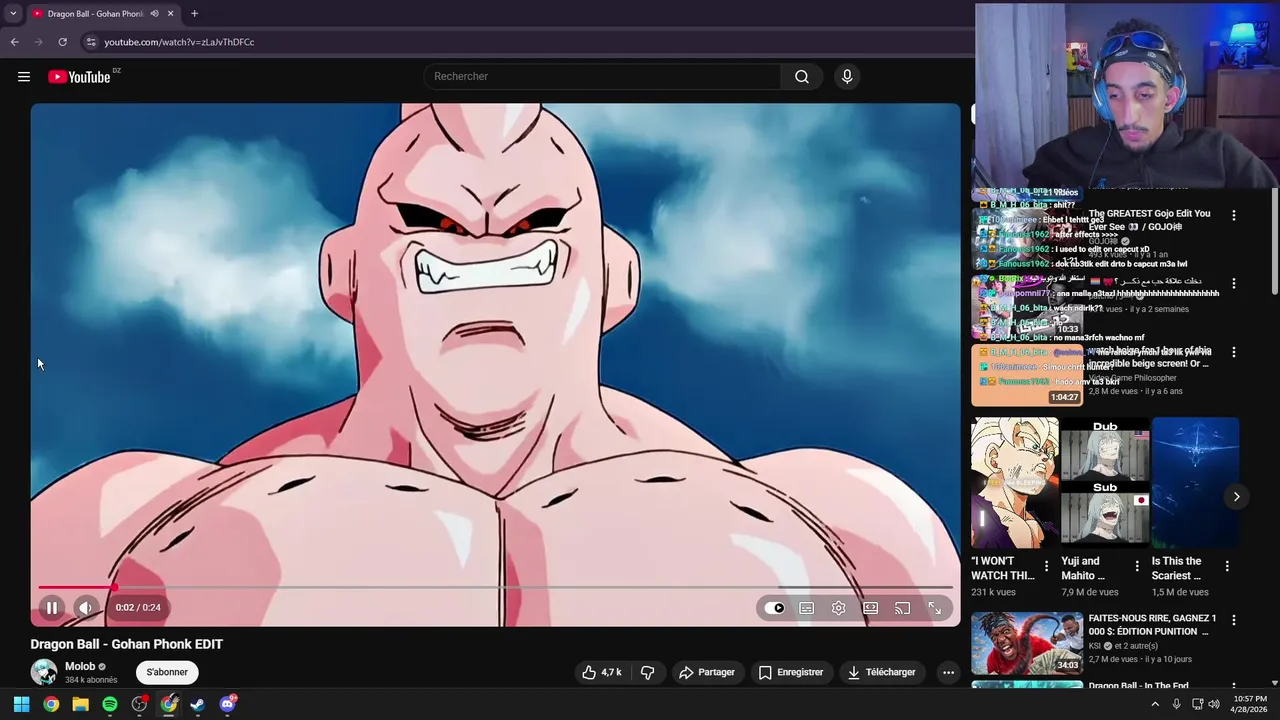Switch to theater mode
The image size is (1280, 720).
871,608
